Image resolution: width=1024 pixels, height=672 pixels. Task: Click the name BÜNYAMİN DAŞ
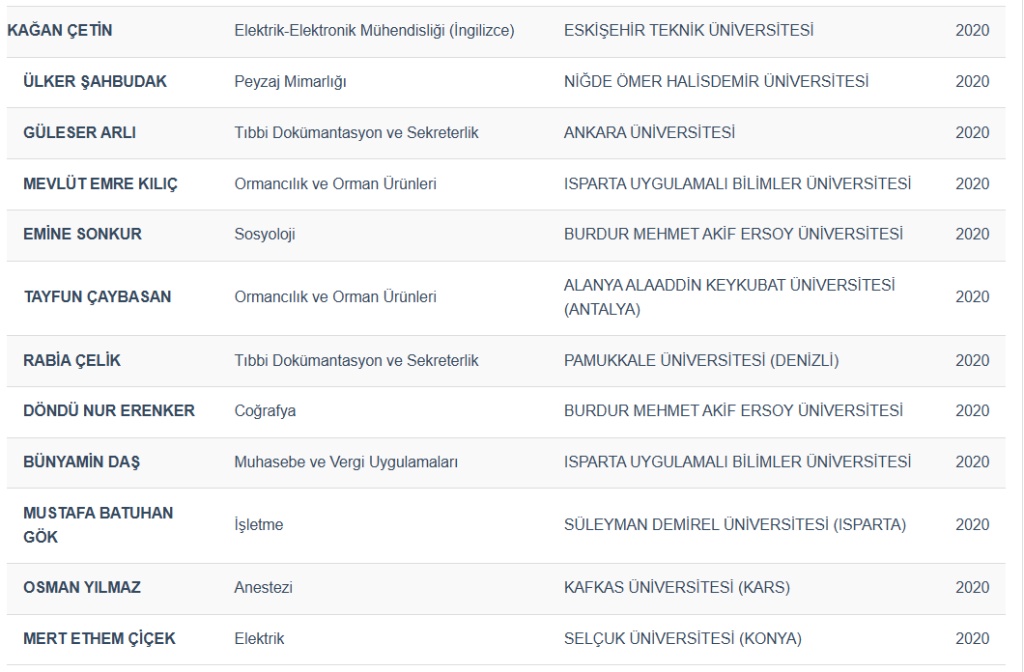point(81,462)
